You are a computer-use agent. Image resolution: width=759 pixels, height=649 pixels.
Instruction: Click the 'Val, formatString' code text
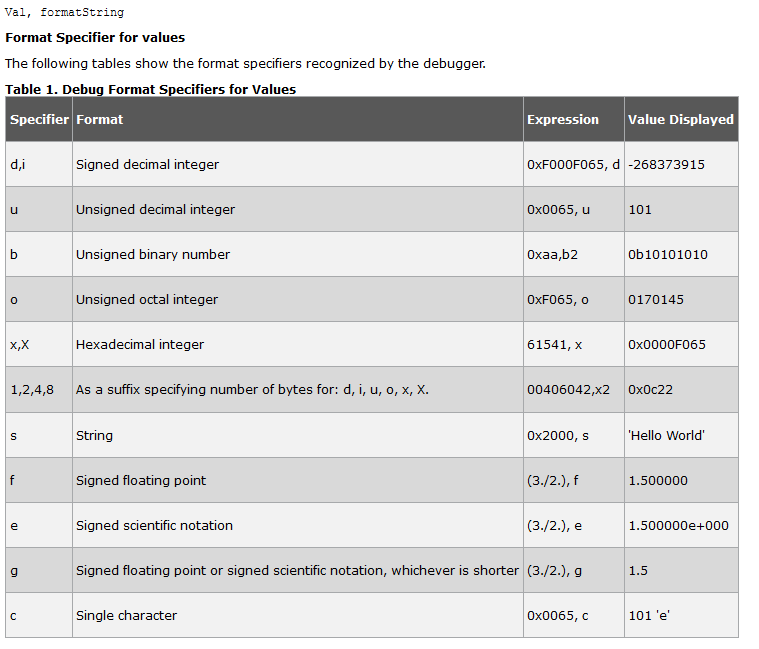tap(65, 13)
